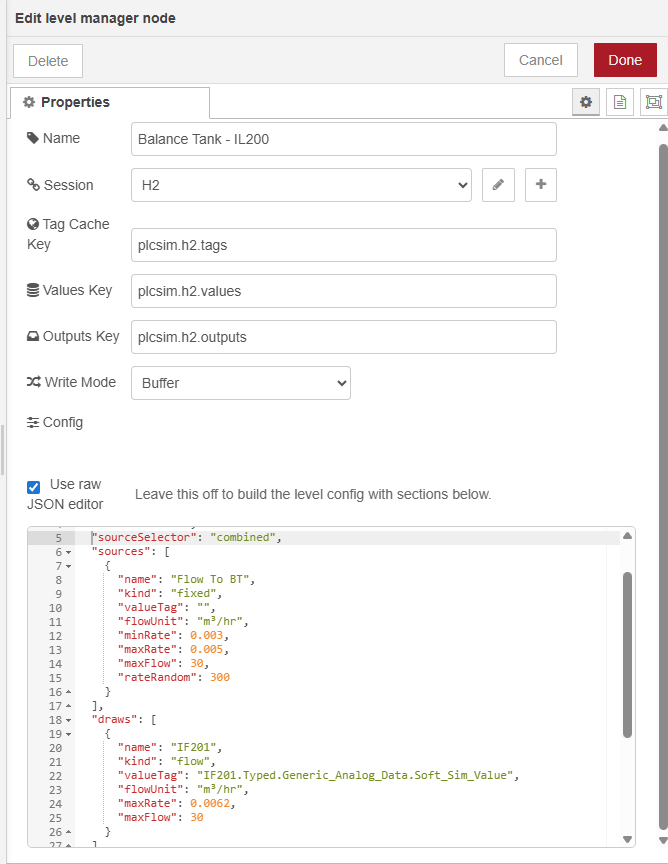Viewport: 668px width, 864px height.
Task: Uncheck Use raw JSON editor checkbox
Action: (x=34, y=487)
